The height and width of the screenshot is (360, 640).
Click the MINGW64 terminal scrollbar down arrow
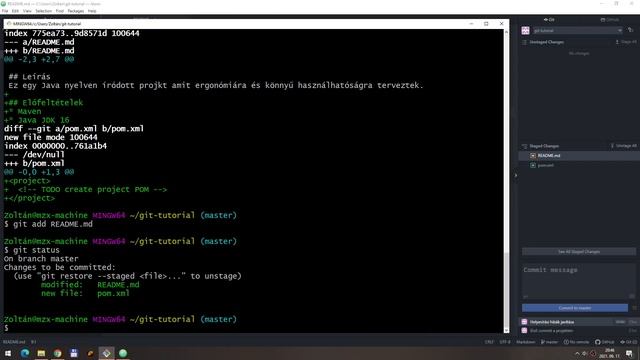(x=506, y=330)
